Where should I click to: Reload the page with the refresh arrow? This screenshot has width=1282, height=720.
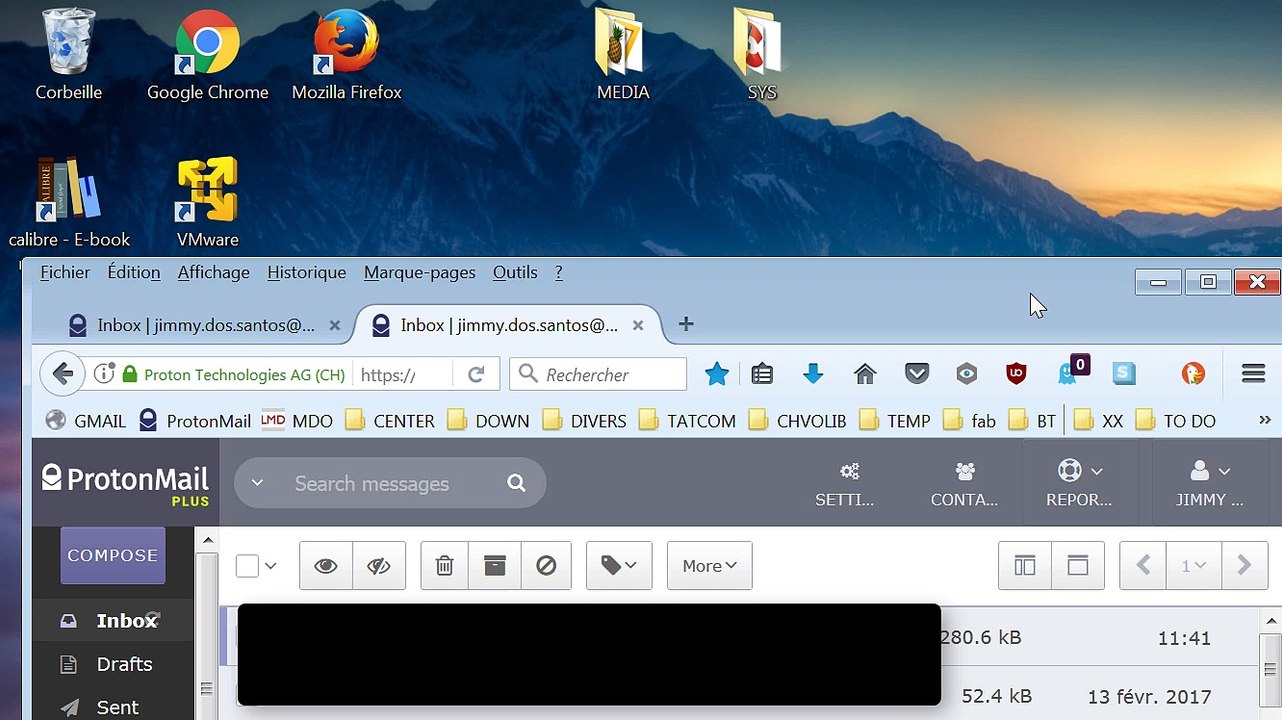[476, 375]
